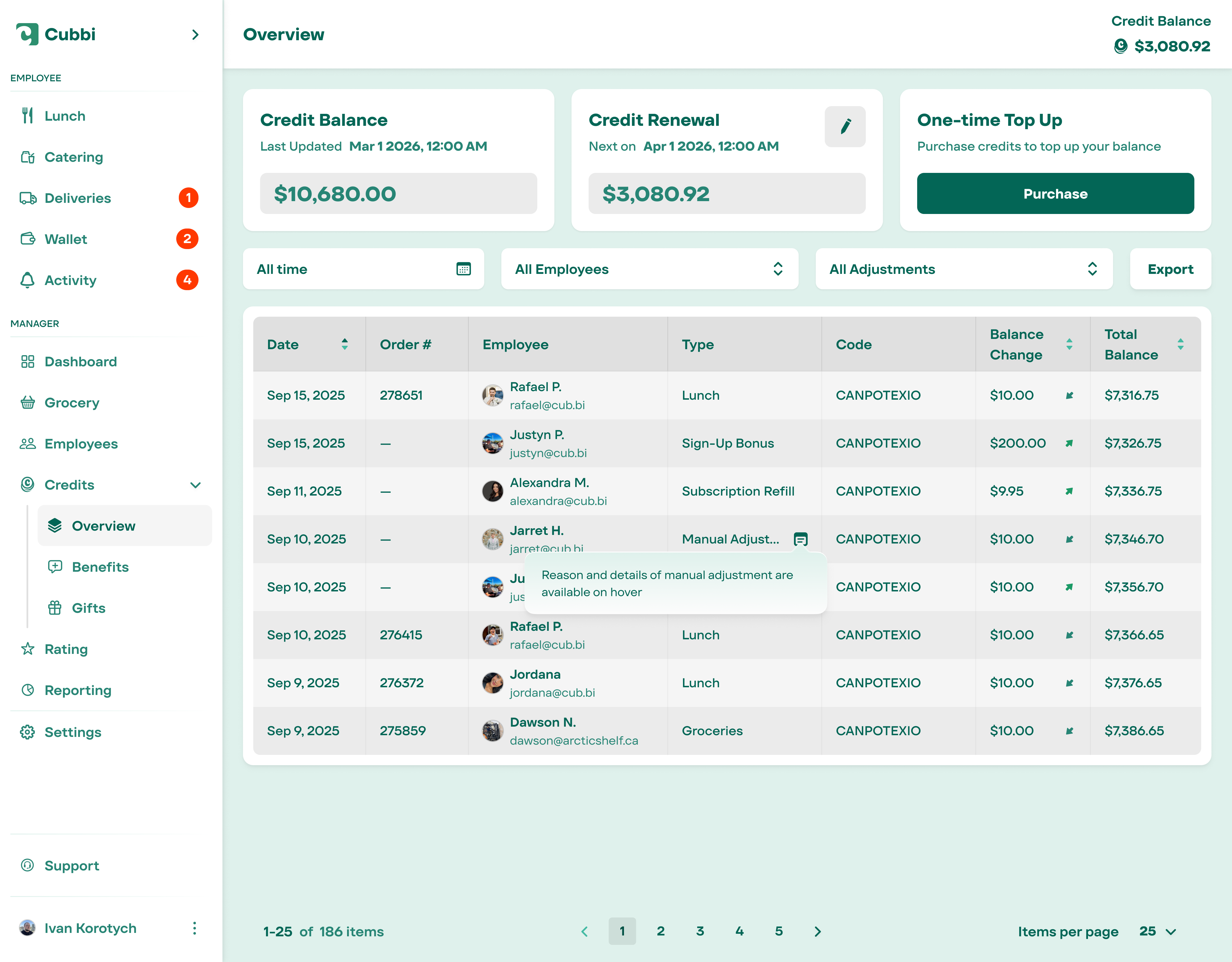The height and width of the screenshot is (962, 1232).
Task: Click order number 276415
Action: pos(401,635)
